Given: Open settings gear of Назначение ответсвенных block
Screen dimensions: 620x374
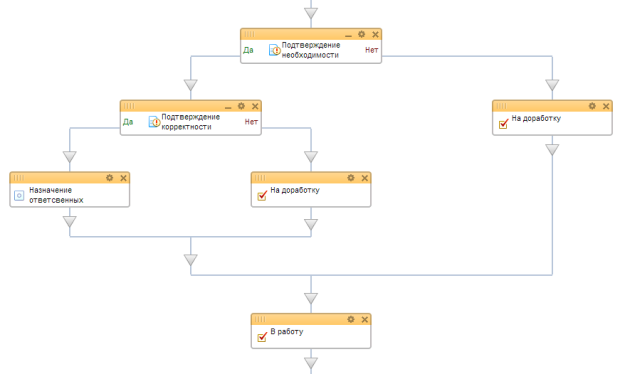Looking at the screenshot, I should tap(110, 178).
